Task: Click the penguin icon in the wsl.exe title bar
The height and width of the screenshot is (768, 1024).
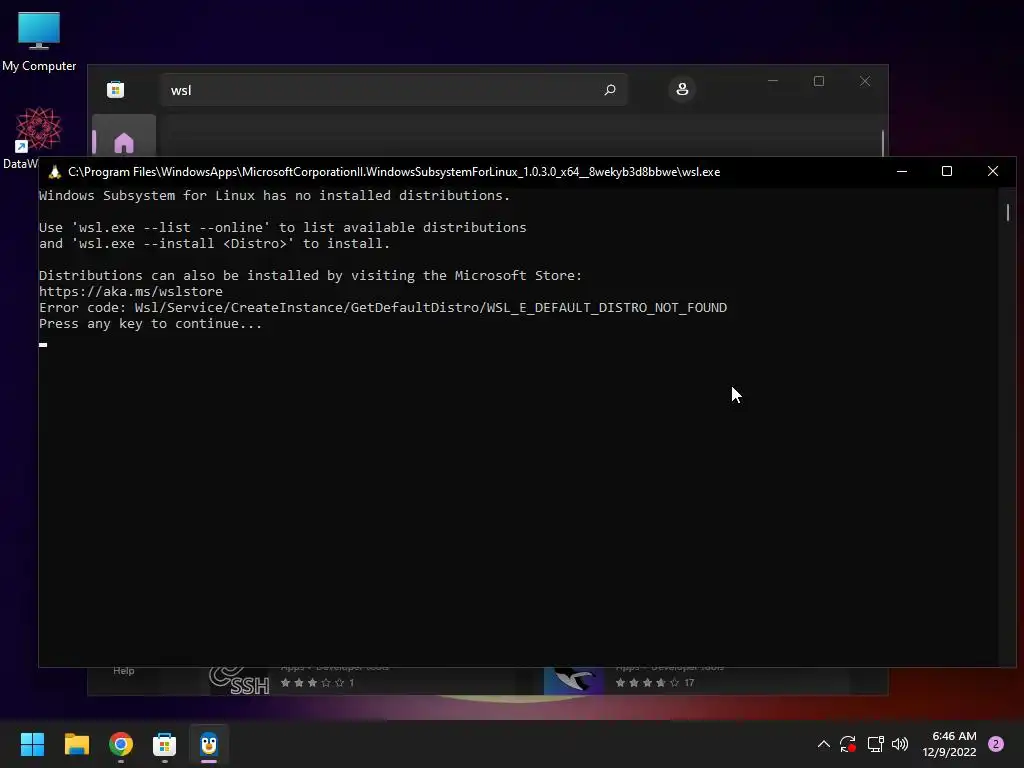Action: (55, 172)
